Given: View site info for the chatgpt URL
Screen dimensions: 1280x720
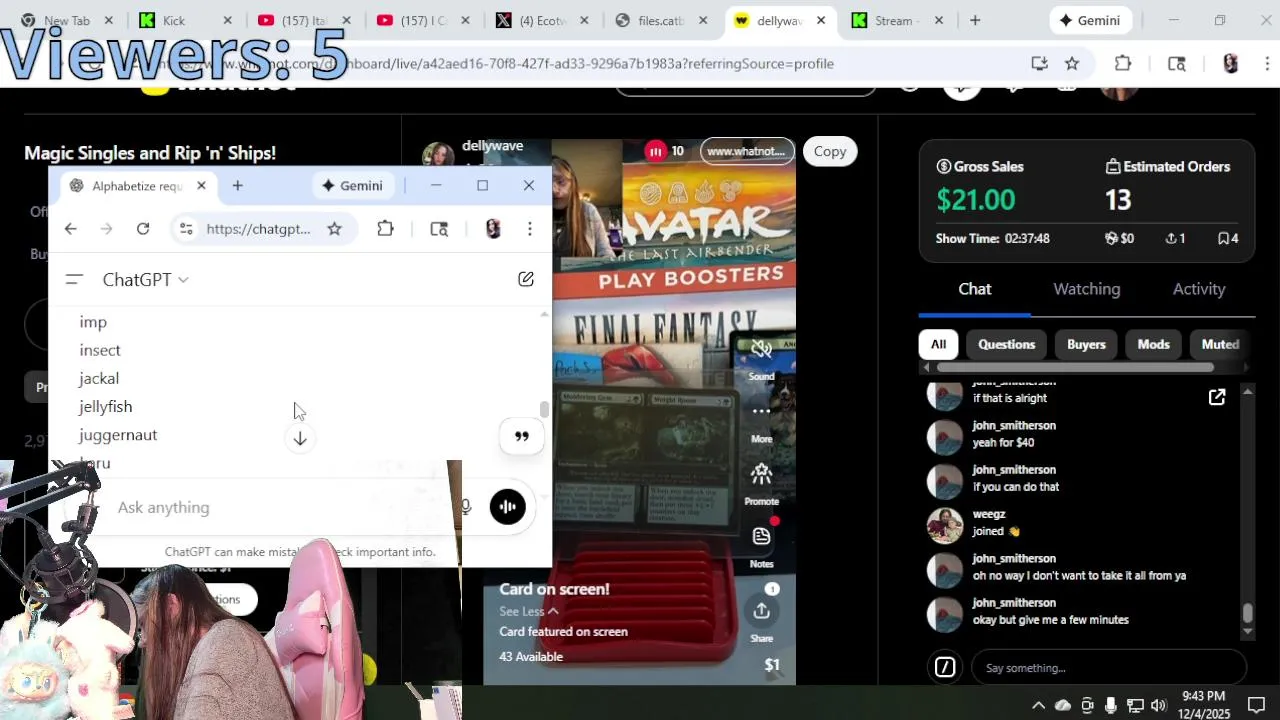Looking at the screenshot, I should 186,229.
